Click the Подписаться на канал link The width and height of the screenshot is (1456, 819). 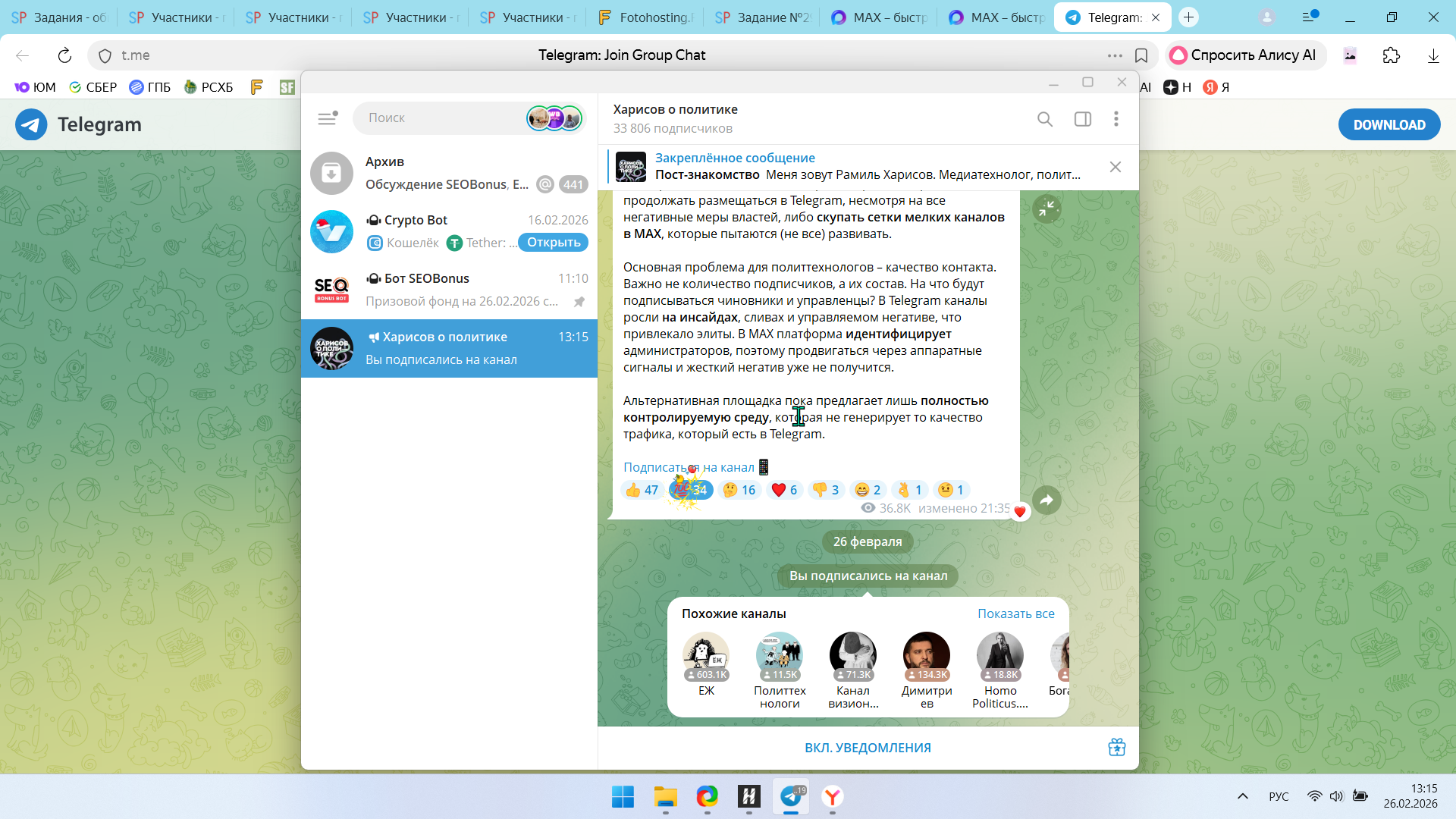point(689,467)
